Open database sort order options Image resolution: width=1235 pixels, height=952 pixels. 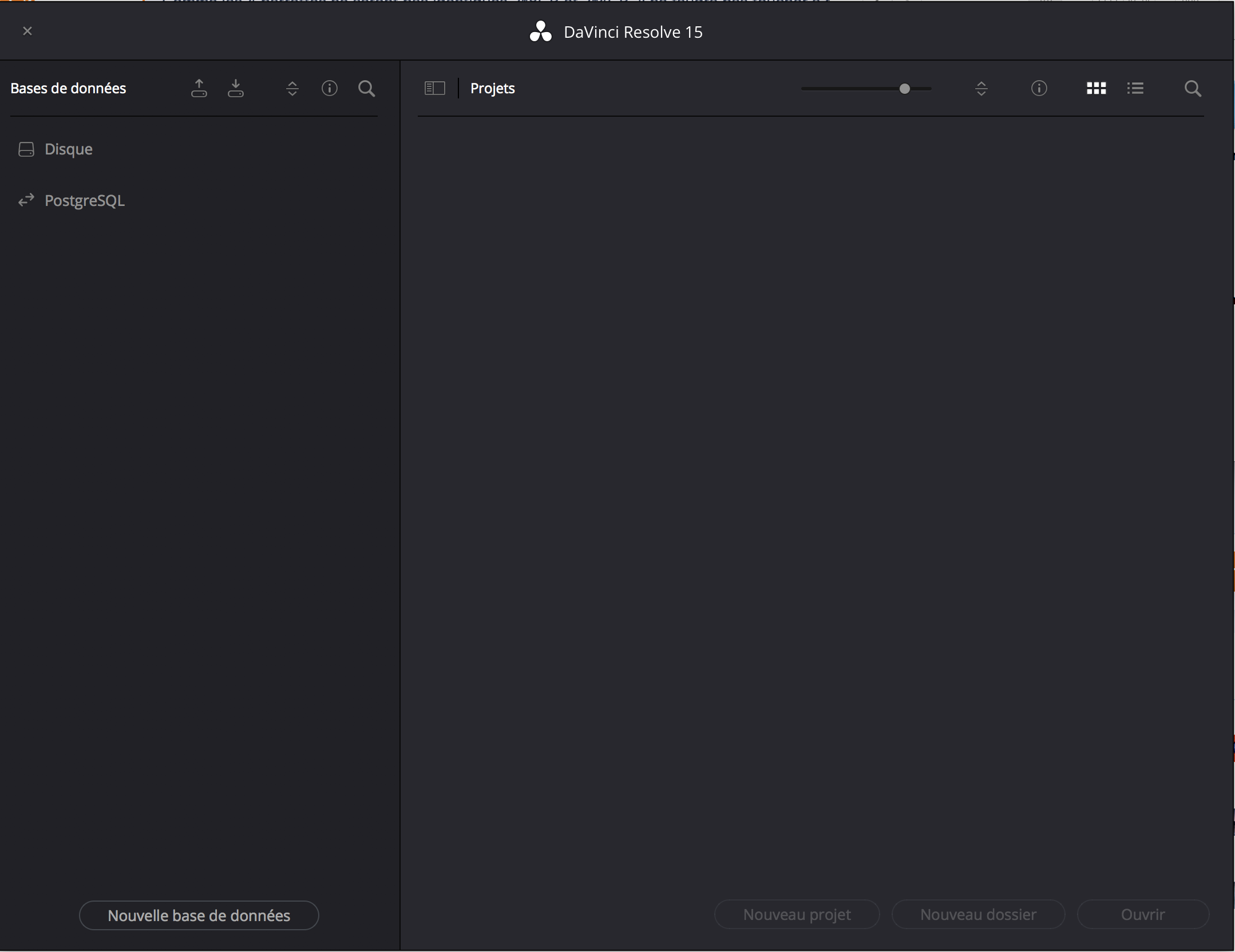coord(292,88)
